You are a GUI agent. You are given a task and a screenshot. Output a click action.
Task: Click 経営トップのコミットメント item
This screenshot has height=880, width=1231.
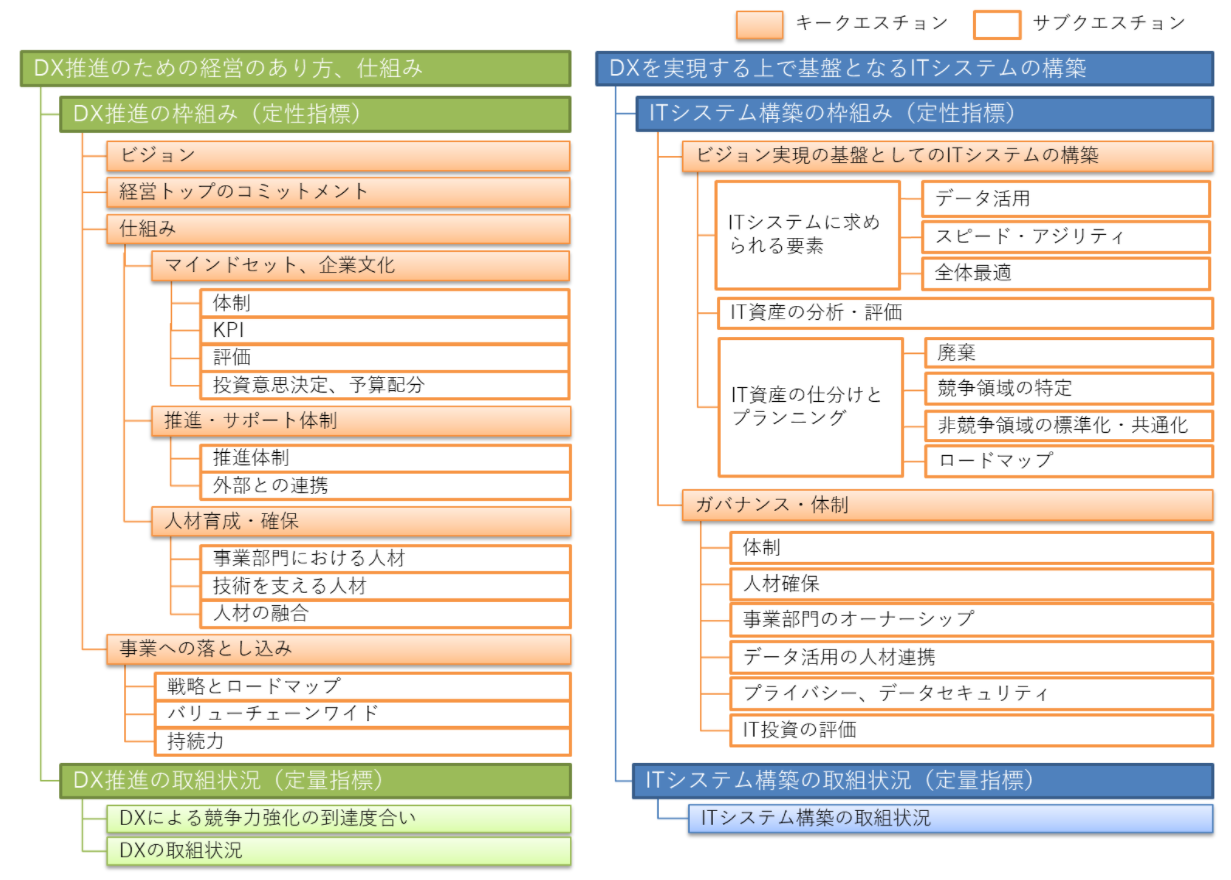[338, 192]
